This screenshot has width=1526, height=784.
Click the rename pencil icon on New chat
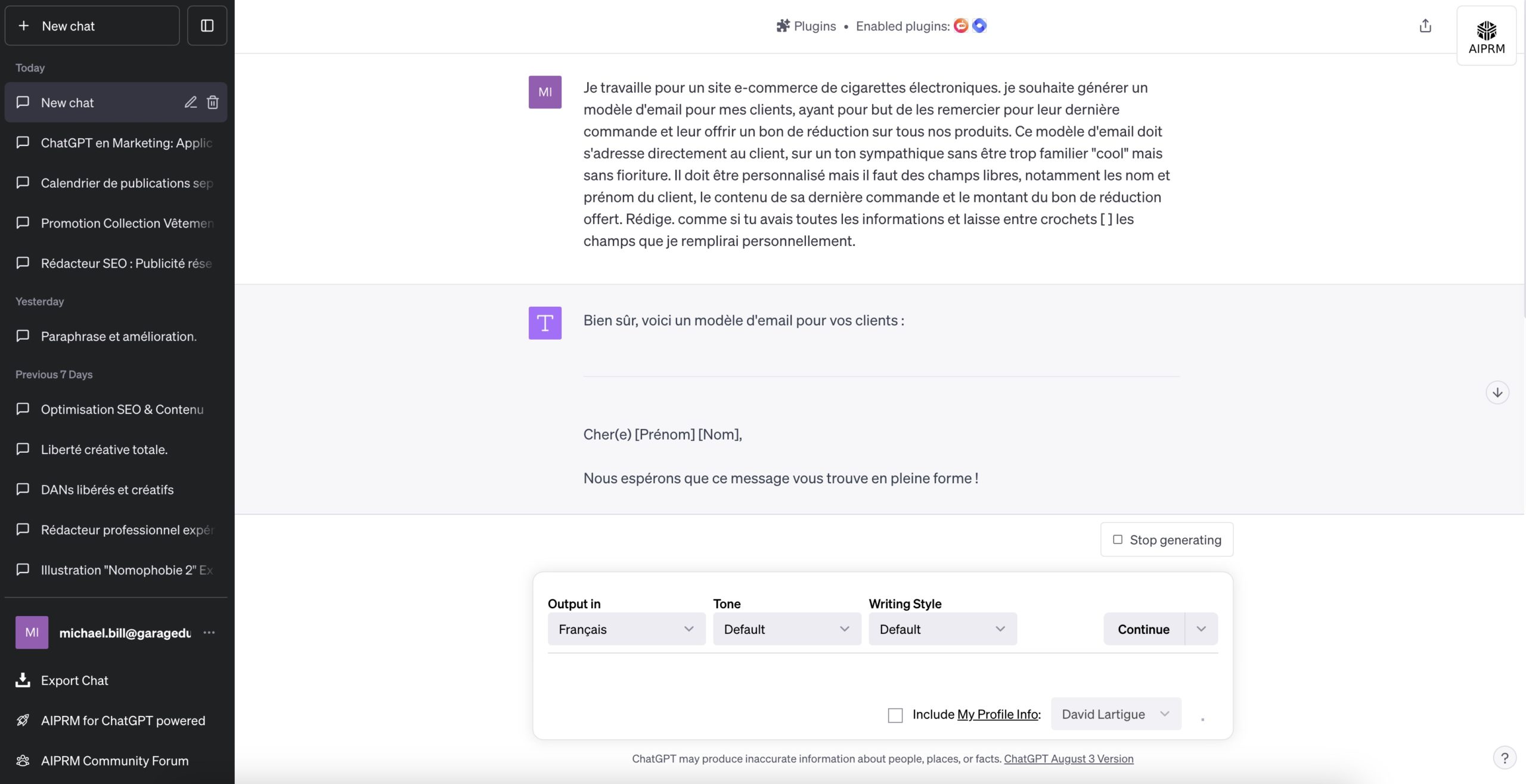[190, 102]
